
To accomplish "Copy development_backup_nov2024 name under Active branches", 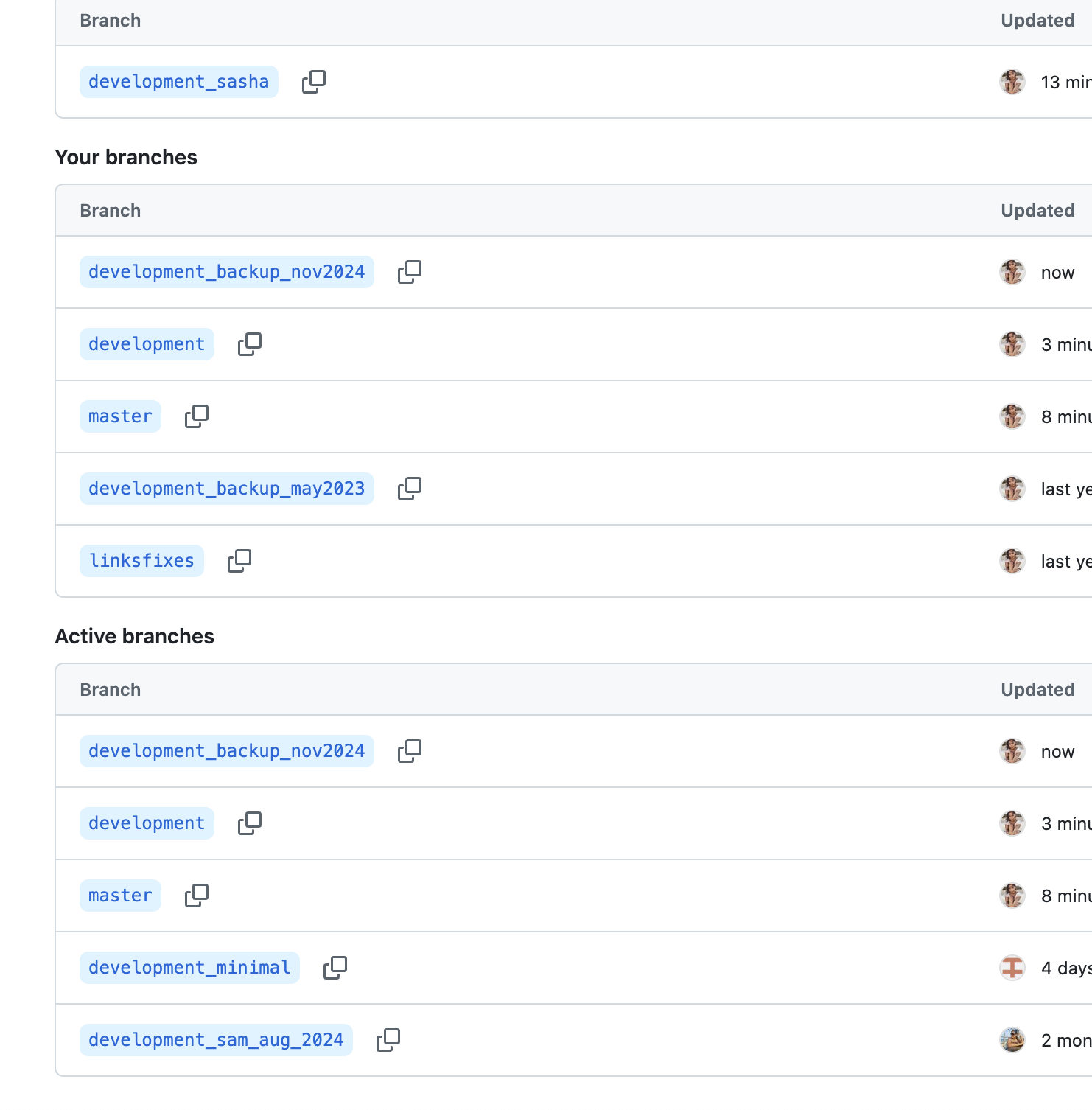I will tap(410, 751).
